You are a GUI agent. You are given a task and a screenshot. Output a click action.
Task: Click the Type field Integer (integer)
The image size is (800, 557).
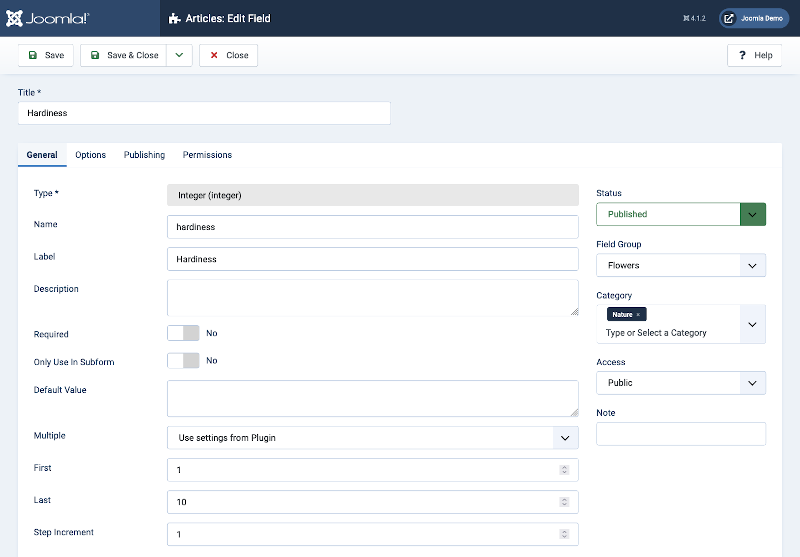[373, 195]
